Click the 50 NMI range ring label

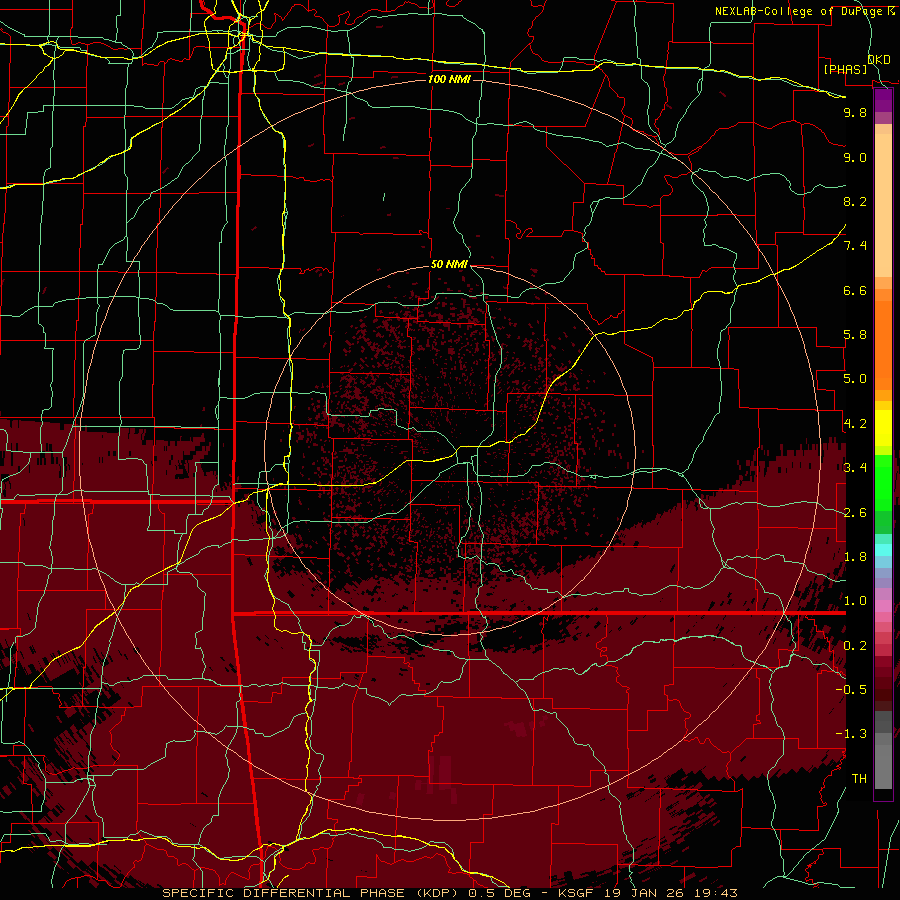tap(449, 265)
